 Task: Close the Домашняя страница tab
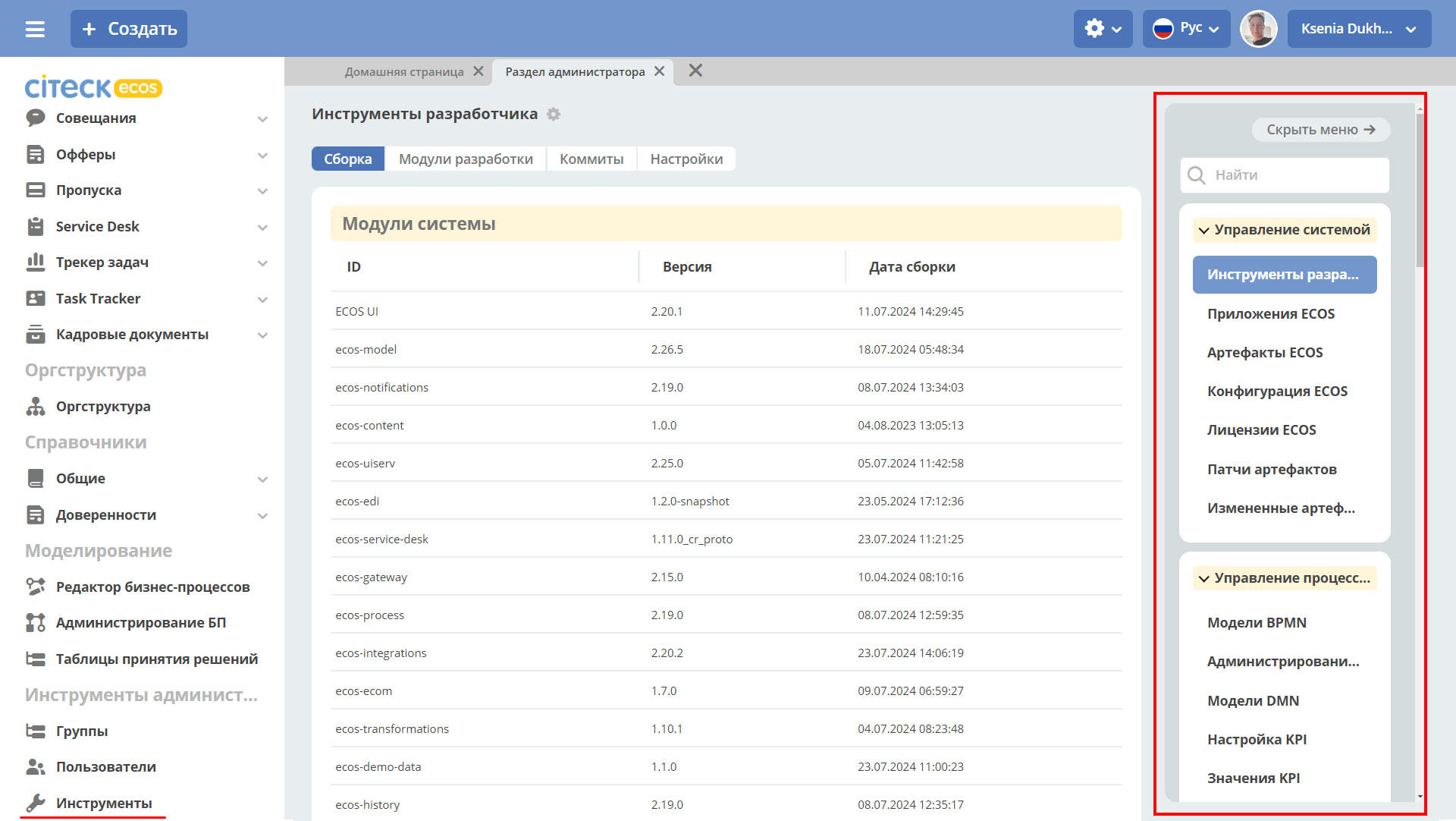pyautogui.click(x=479, y=71)
